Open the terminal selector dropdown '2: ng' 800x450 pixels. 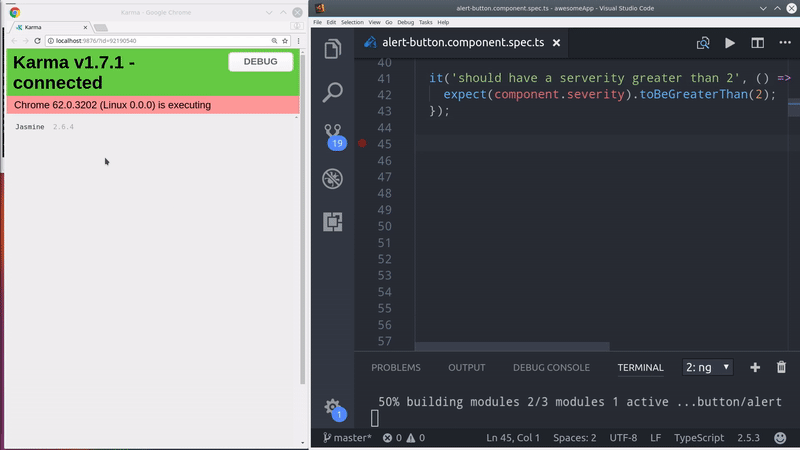coord(708,367)
